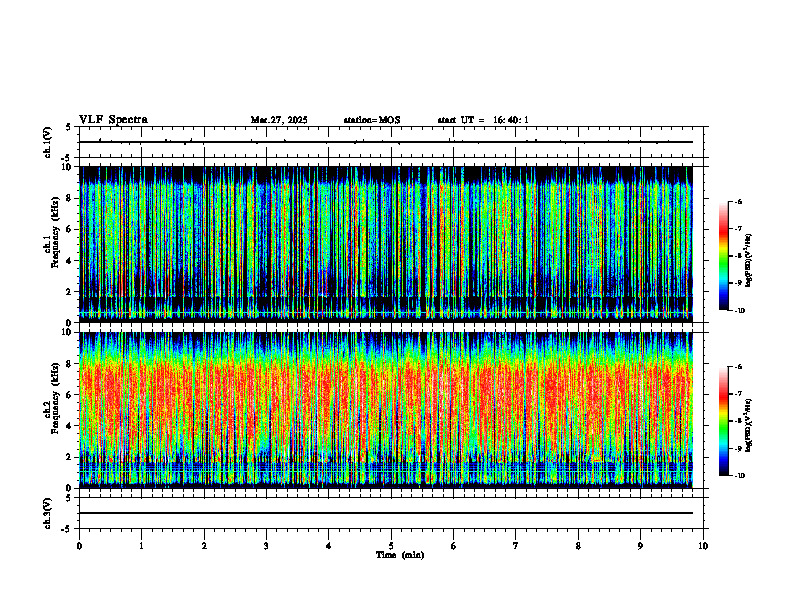
Task: Click time axis tick label '10'
Action: [703, 546]
